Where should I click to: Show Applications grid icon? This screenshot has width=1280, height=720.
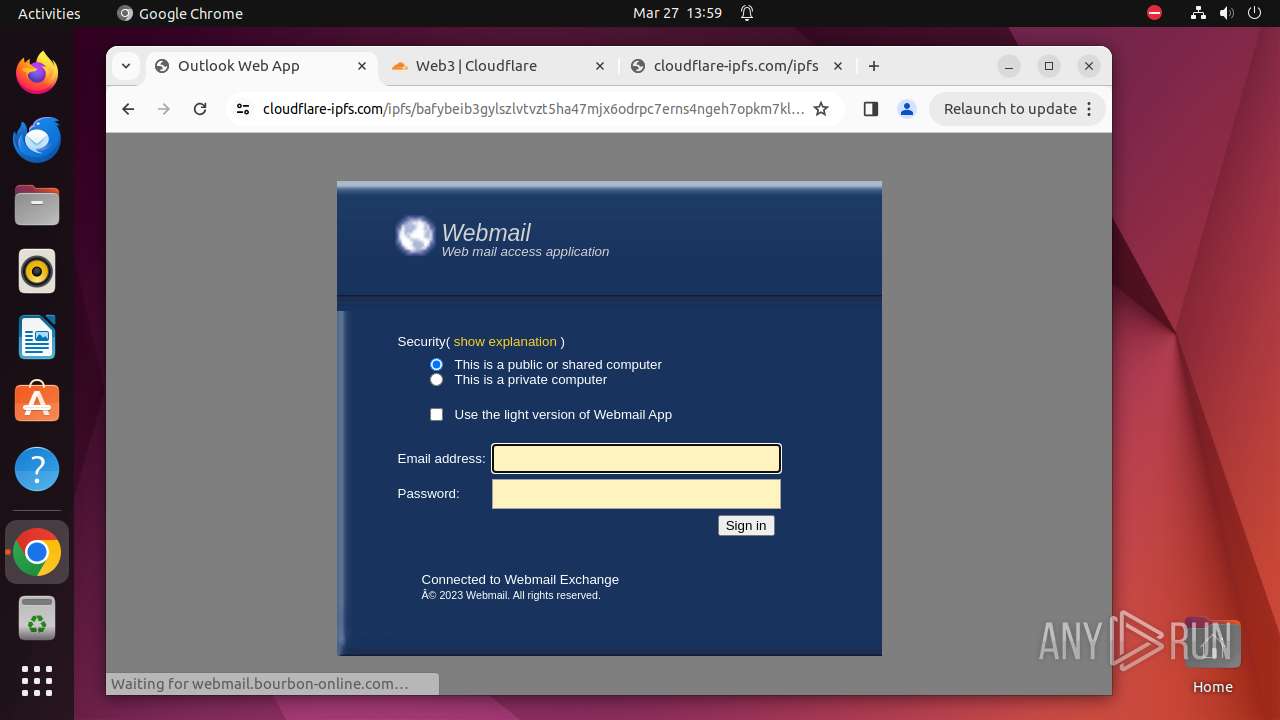(x=37, y=681)
